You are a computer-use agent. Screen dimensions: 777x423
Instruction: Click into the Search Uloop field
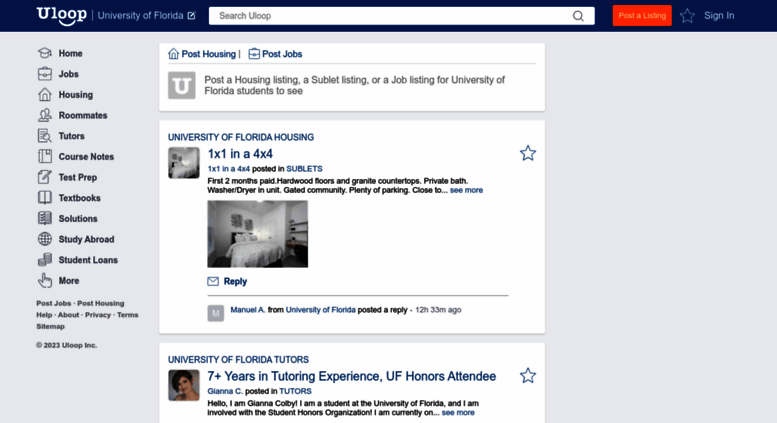[x=391, y=16]
